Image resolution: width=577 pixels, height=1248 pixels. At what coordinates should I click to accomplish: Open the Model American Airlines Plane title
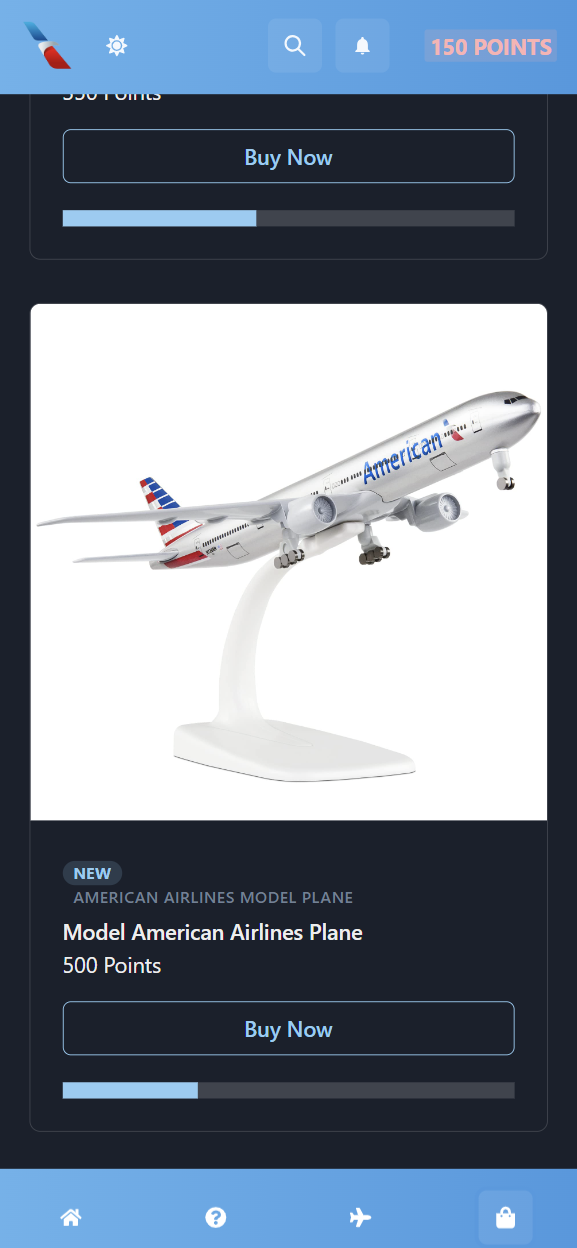pyautogui.click(x=213, y=932)
